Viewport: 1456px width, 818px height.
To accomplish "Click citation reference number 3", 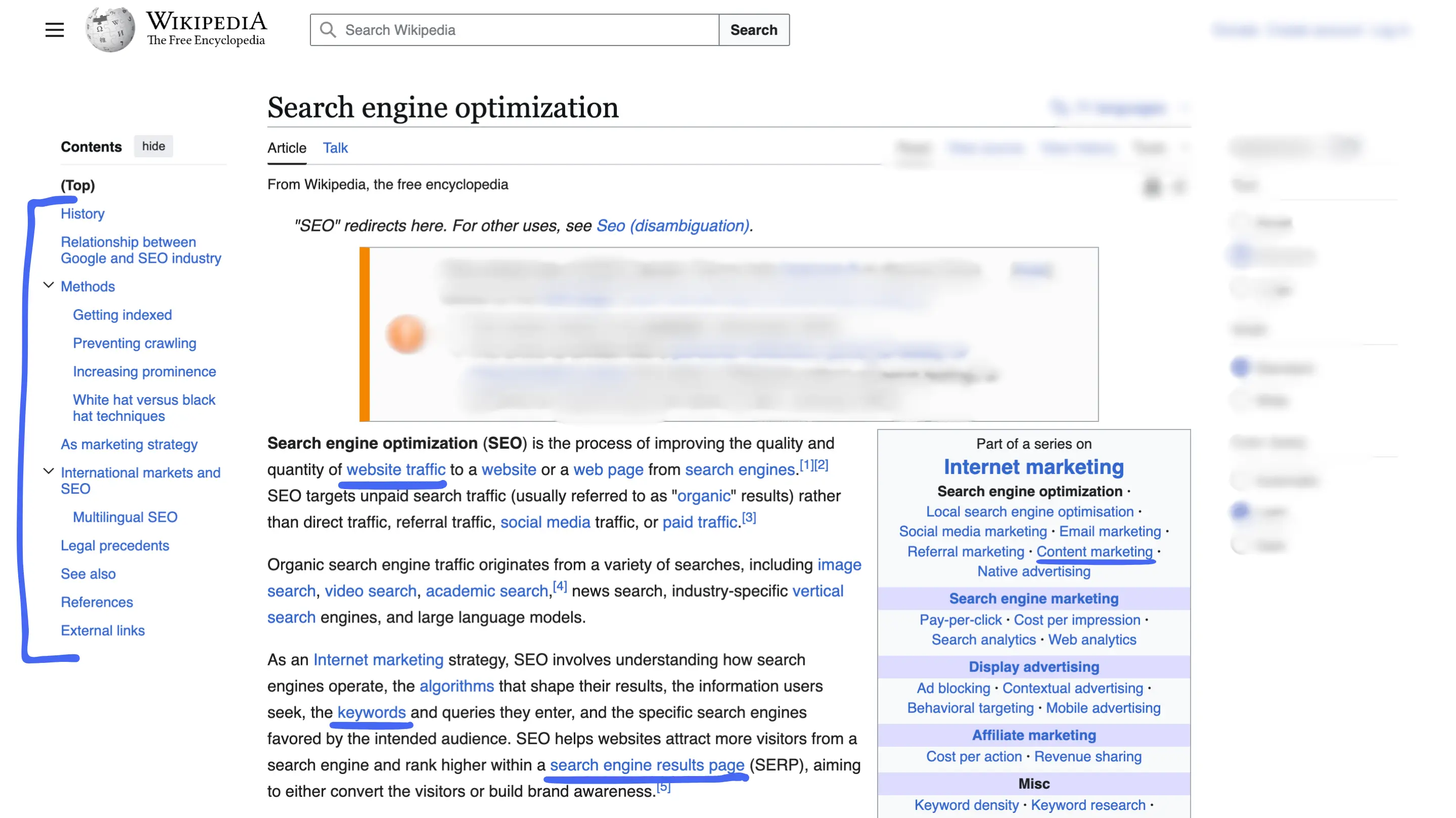I will tap(748, 518).
